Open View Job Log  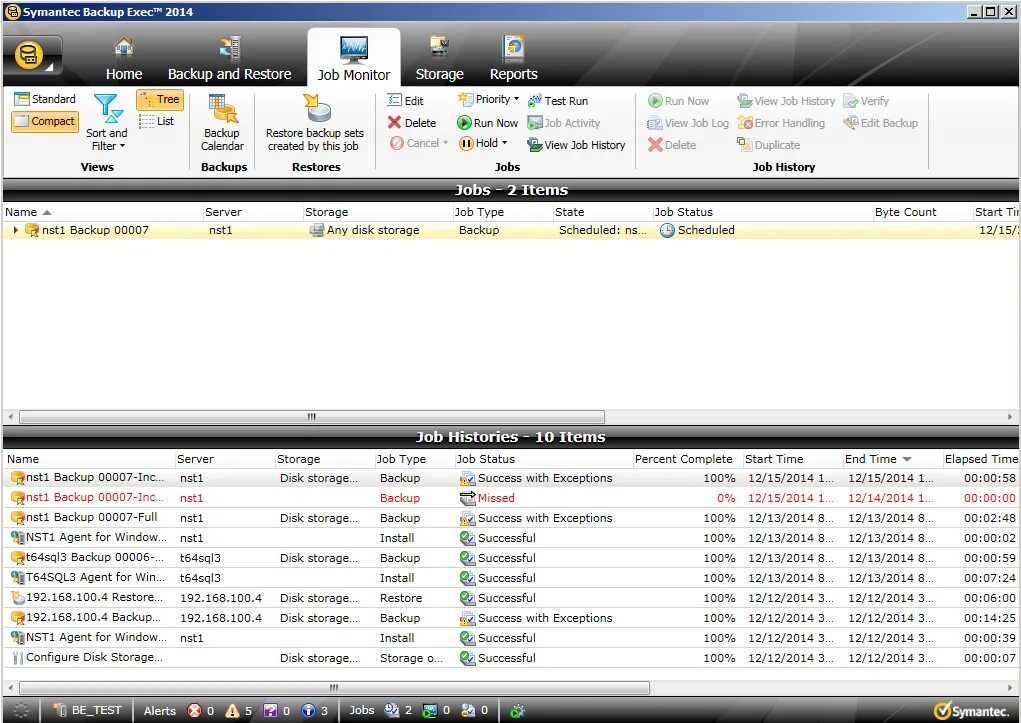(688, 122)
